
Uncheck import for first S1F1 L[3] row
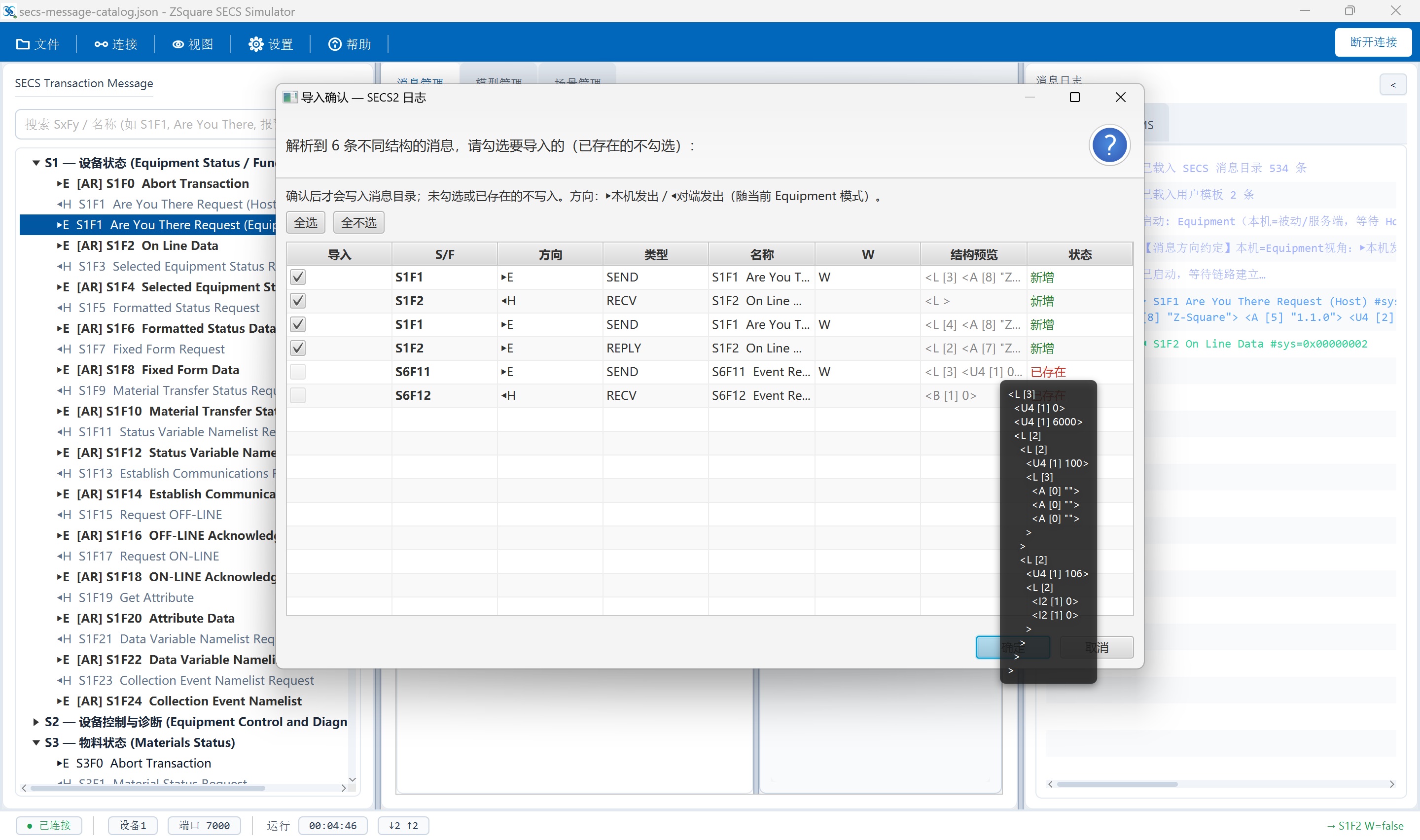[298, 277]
